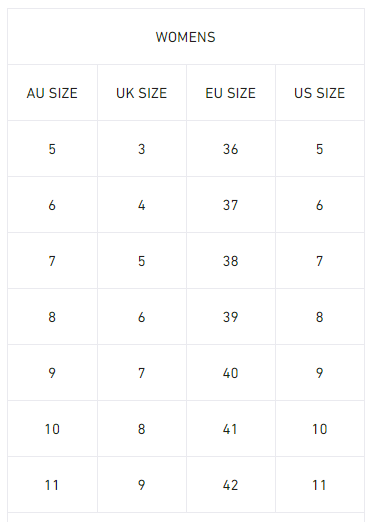This screenshot has width=372, height=522.
Task: Click EU size 38 cell
Action: click(231, 261)
